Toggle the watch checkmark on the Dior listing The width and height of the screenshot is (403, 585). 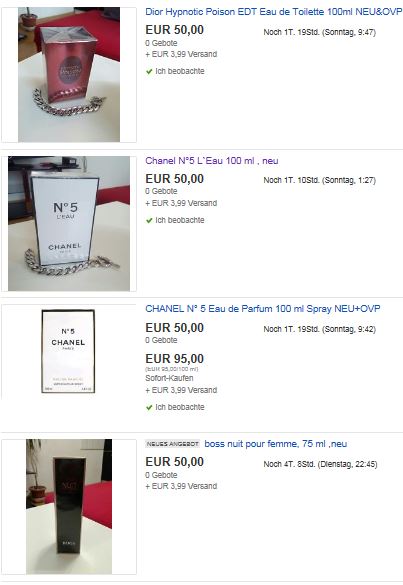coord(149,71)
